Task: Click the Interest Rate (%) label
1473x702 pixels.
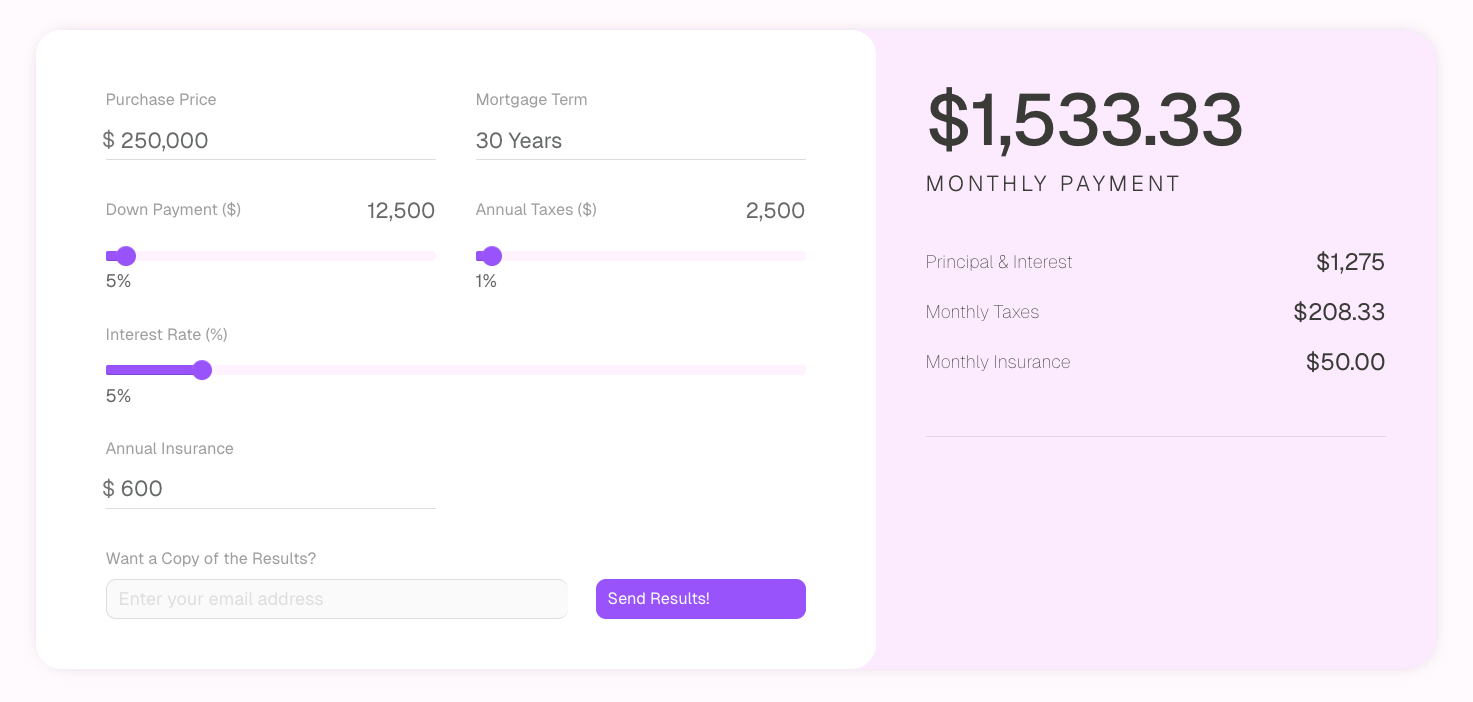Action: click(167, 334)
